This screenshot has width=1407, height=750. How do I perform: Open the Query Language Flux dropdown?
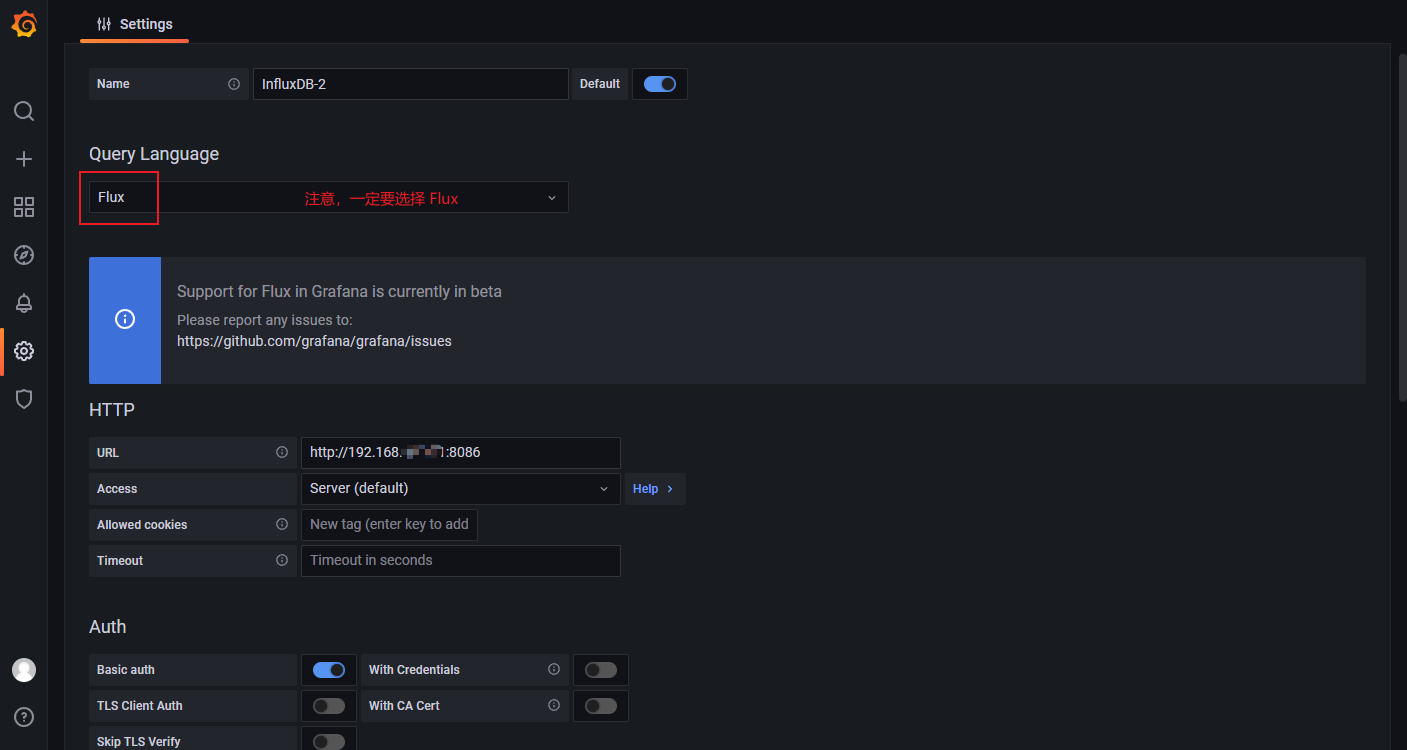point(329,197)
